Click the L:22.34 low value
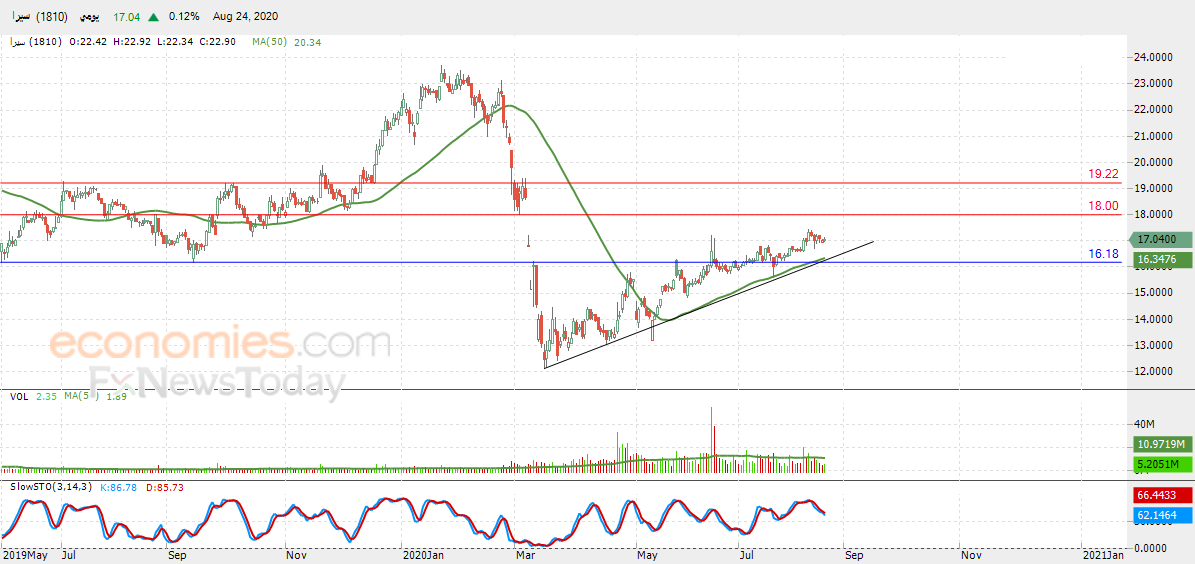1195x564 pixels. coord(177,43)
